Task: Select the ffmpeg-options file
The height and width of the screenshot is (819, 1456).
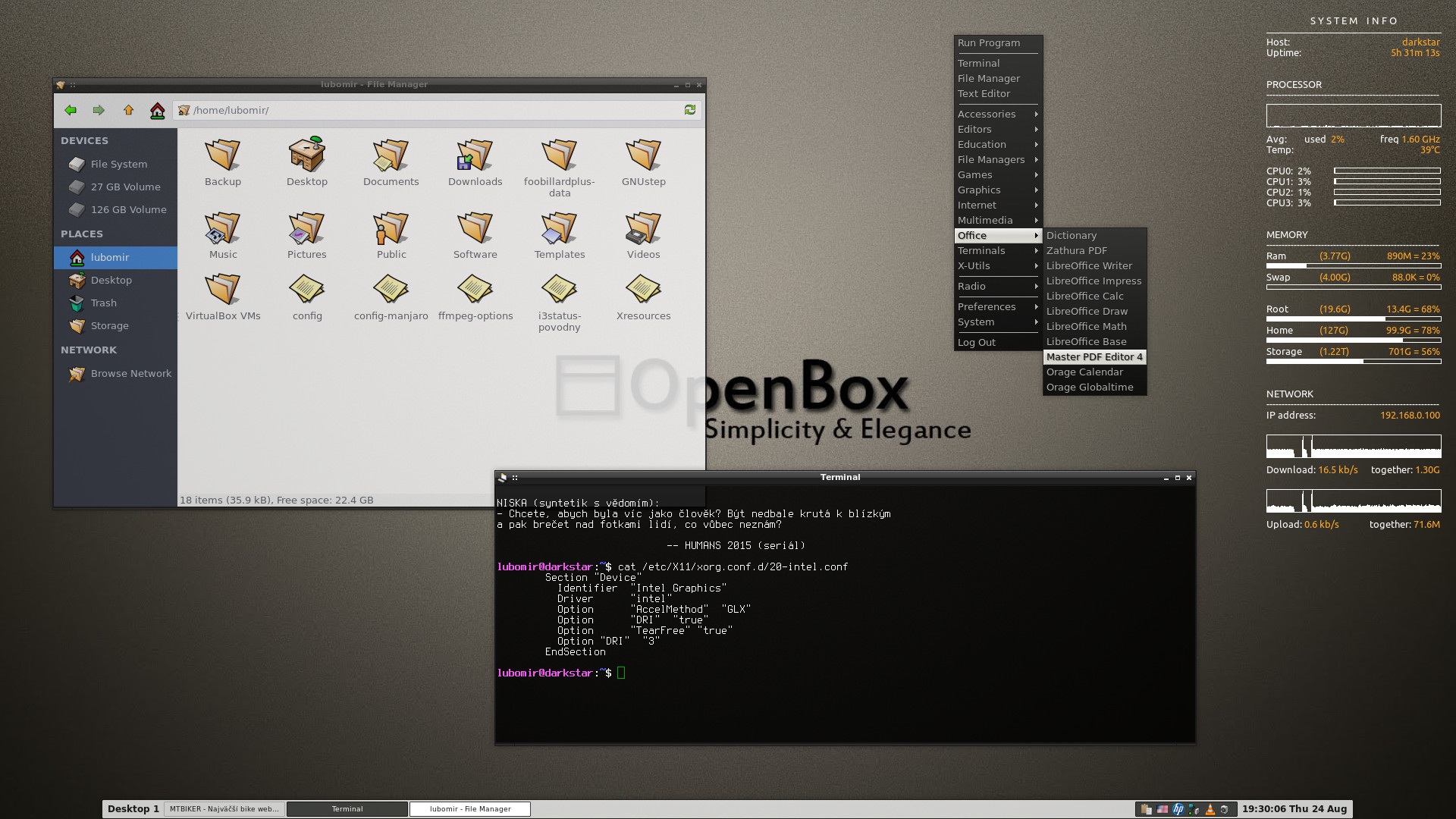Action: click(x=475, y=297)
